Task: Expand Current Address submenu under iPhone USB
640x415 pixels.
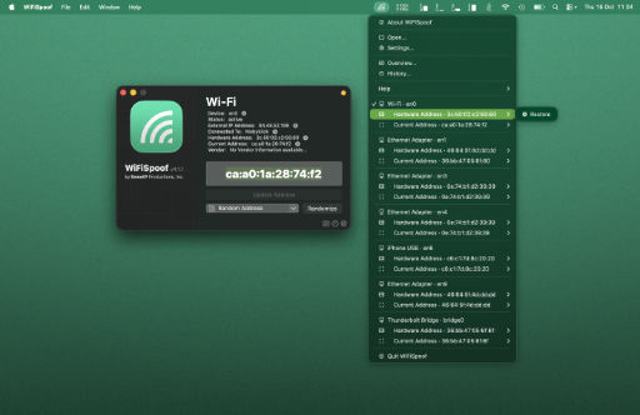Action: click(442, 269)
